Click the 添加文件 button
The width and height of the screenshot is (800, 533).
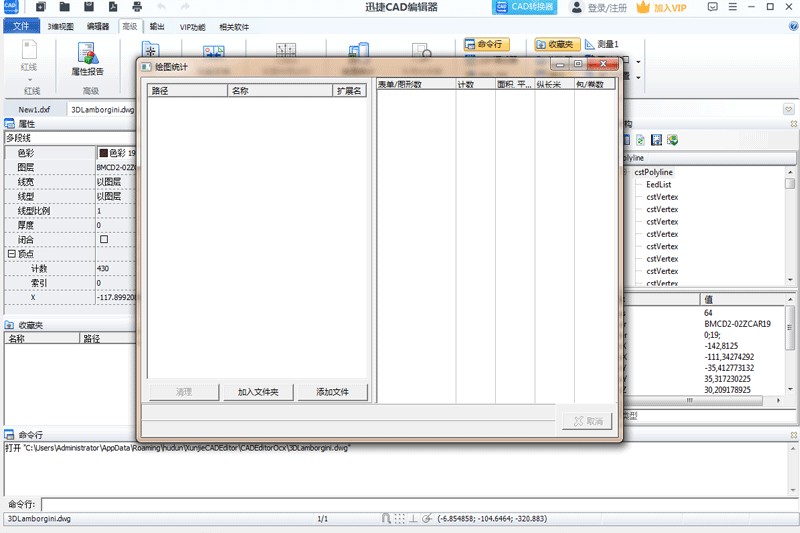point(332,392)
